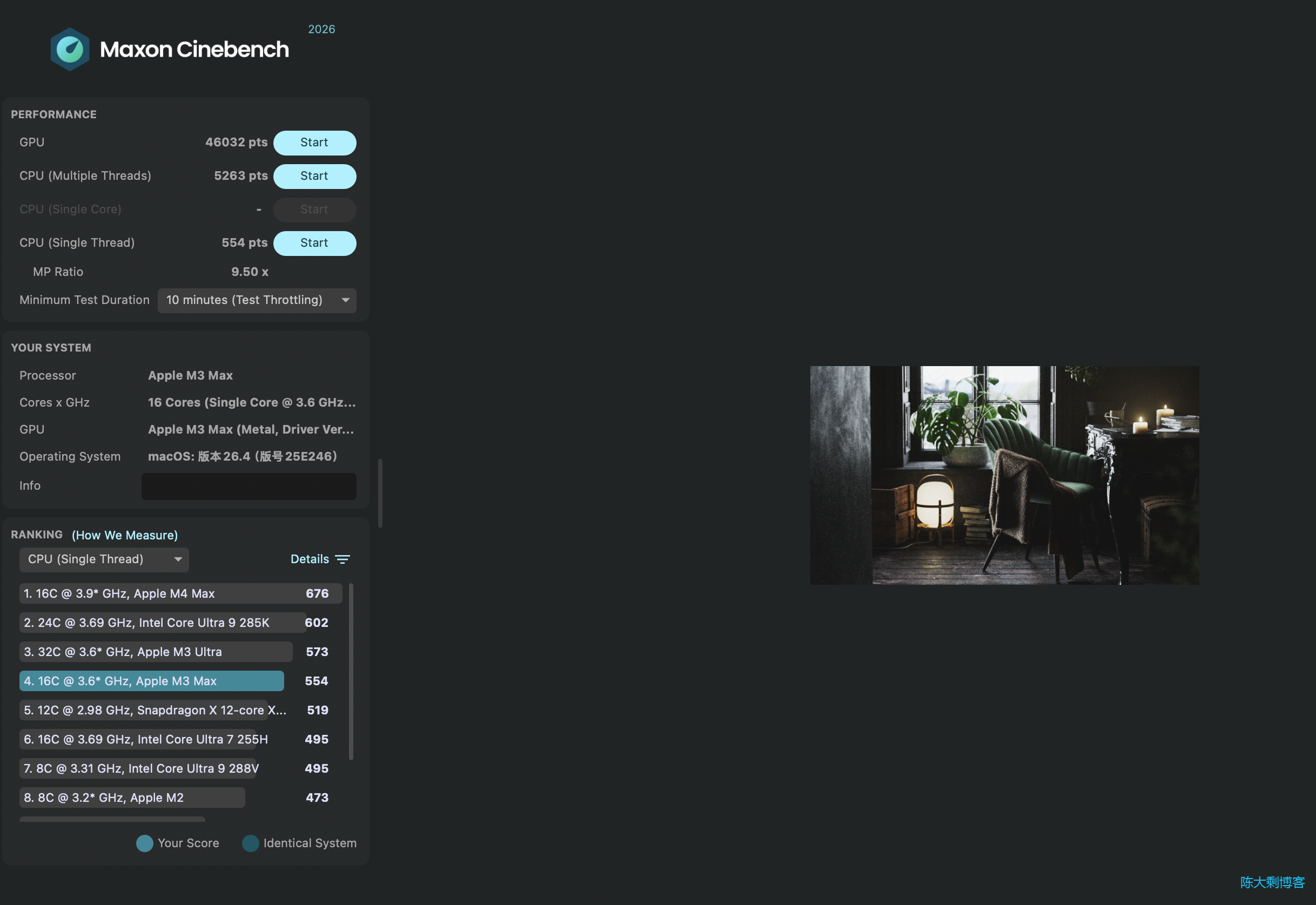Click the Processor value Apple M3 Max
This screenshot has width=1316, height=905.
(191, 375)
